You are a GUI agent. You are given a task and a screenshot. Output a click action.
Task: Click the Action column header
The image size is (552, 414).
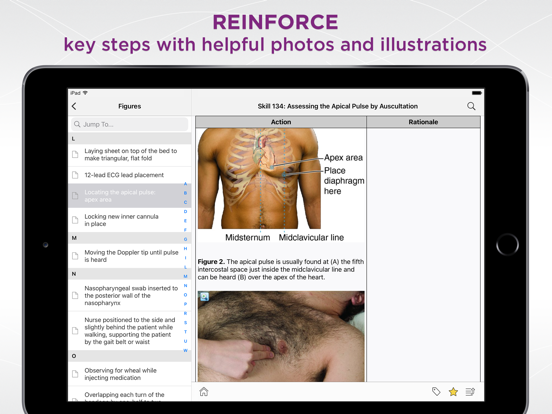(x=281, y=122)
